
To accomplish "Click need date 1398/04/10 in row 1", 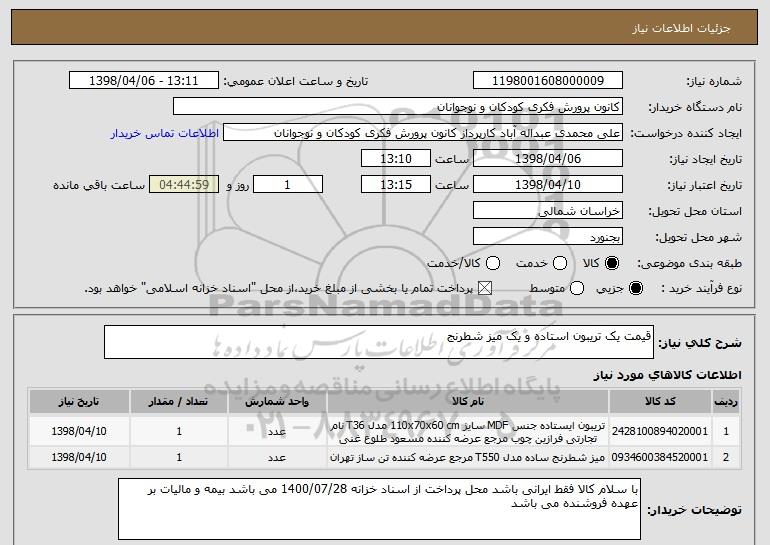I will [x=79, y=431].
